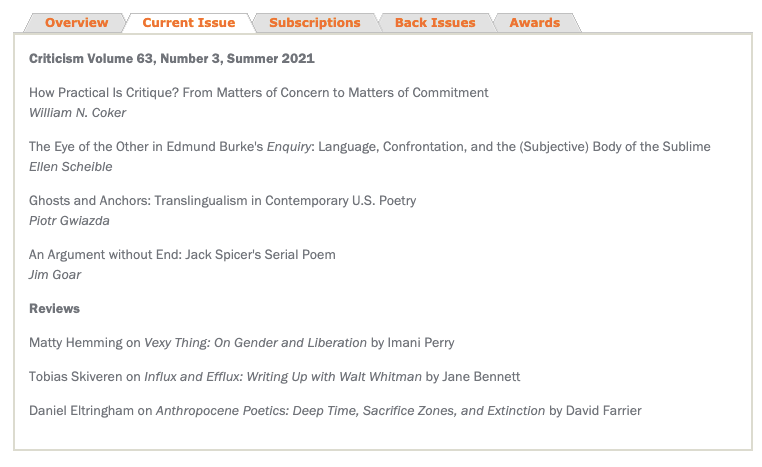This screenshot has width=762, height=467.
Task: Click the Reviews section heading
Action: [55, 309]
